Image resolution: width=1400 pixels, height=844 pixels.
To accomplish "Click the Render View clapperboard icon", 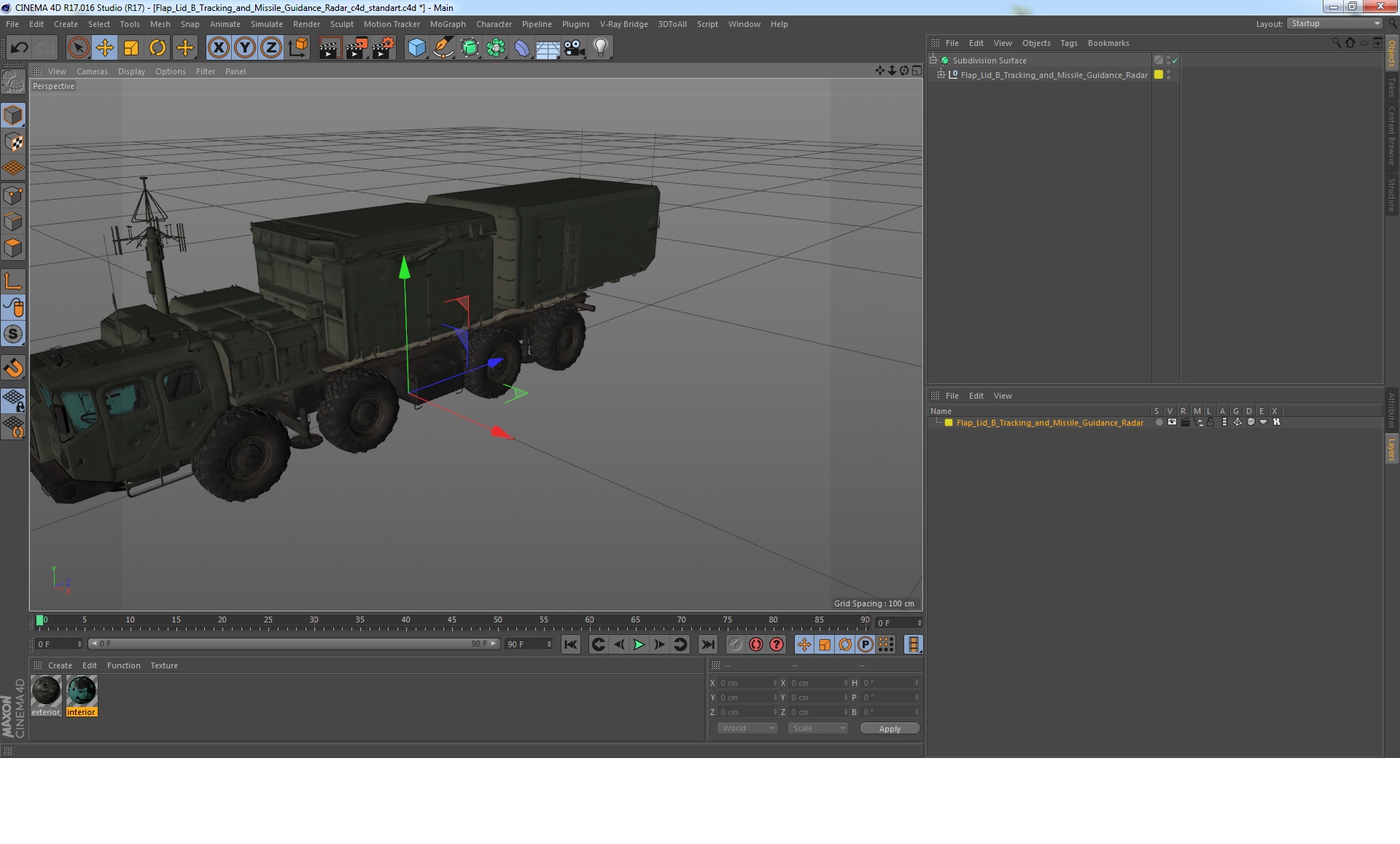I will click(330, 48).
